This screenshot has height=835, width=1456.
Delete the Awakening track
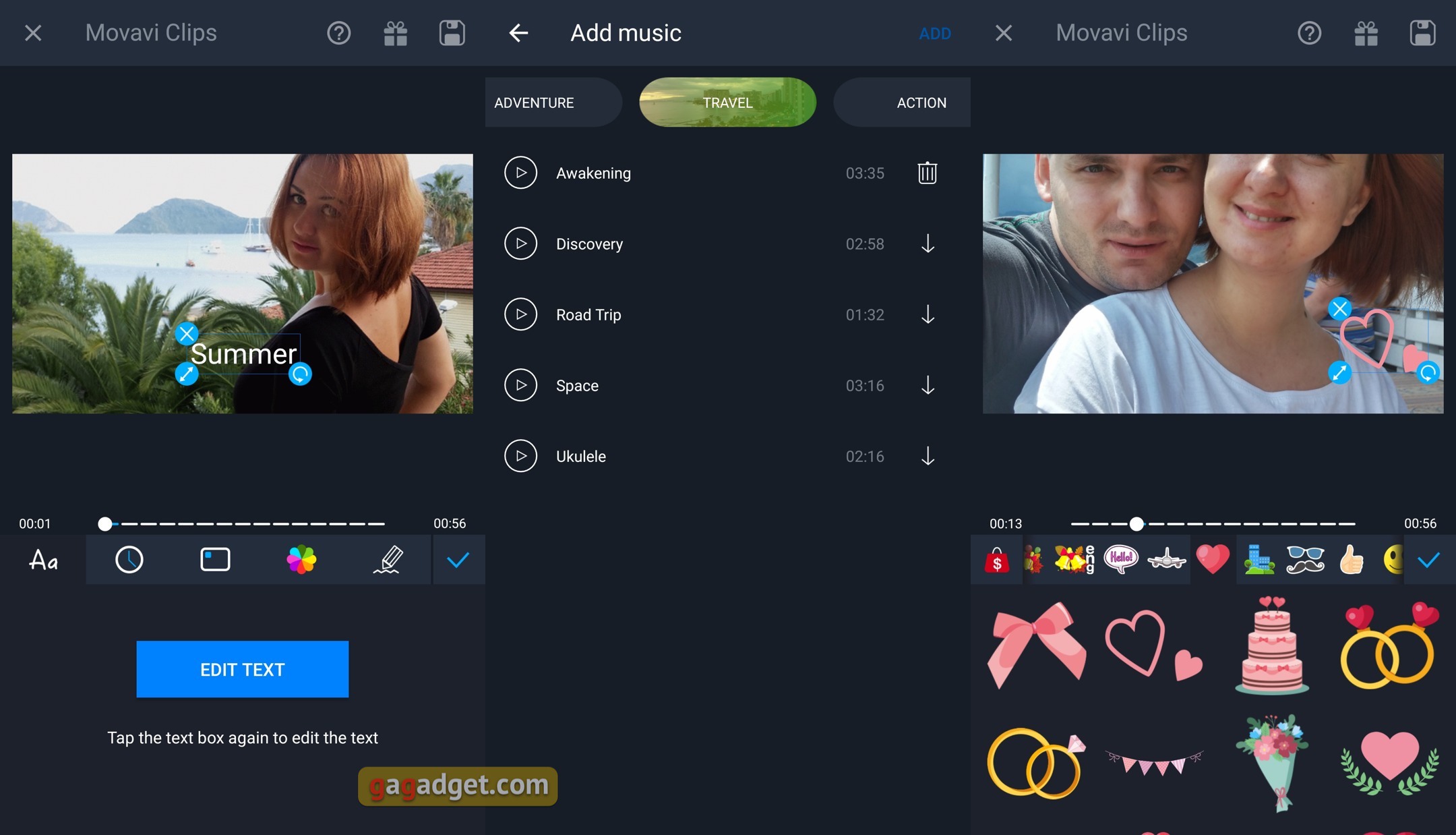coord(926,173)
